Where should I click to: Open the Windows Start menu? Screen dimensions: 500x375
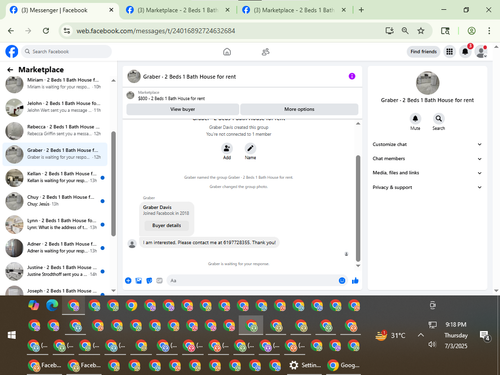pyautogui.click(x=12, y=335)
